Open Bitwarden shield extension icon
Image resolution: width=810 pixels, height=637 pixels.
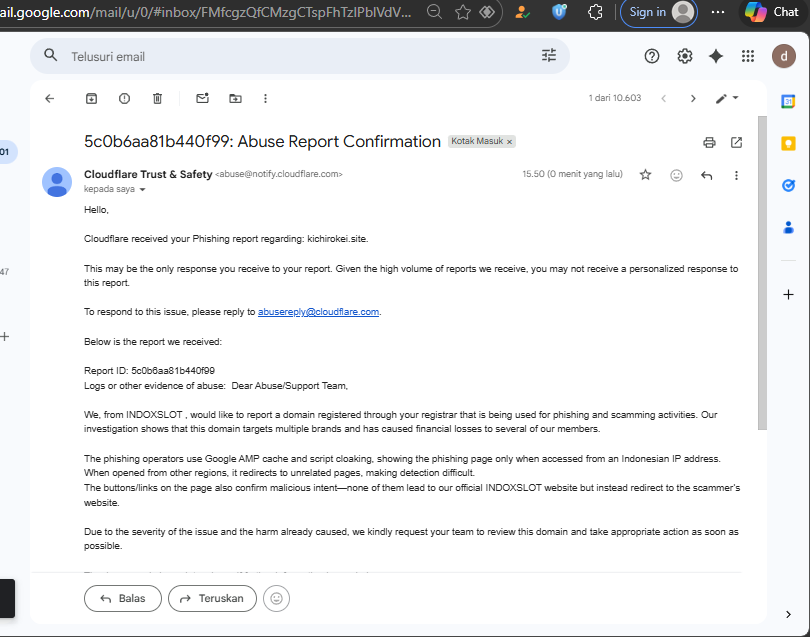pos(559,11)
